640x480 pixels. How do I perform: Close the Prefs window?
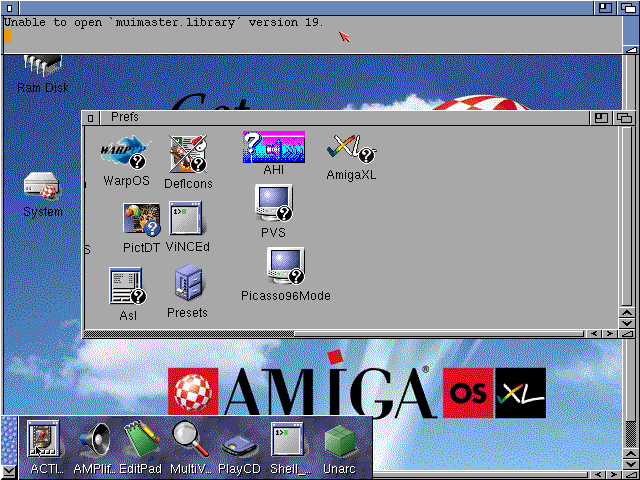point(91,118)
